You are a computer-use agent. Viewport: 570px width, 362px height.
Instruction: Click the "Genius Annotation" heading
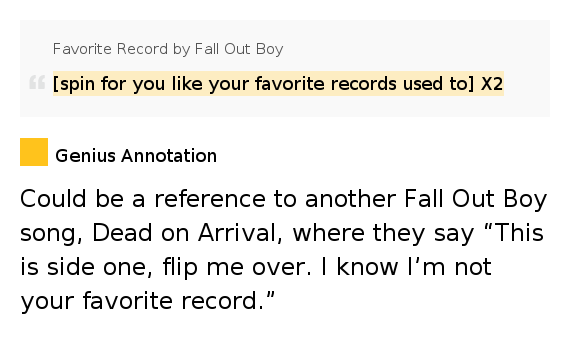click(x=136, y=156)
